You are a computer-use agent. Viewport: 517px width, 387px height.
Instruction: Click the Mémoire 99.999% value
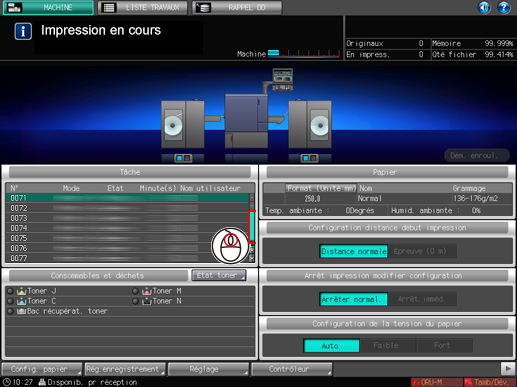(499, 43)
